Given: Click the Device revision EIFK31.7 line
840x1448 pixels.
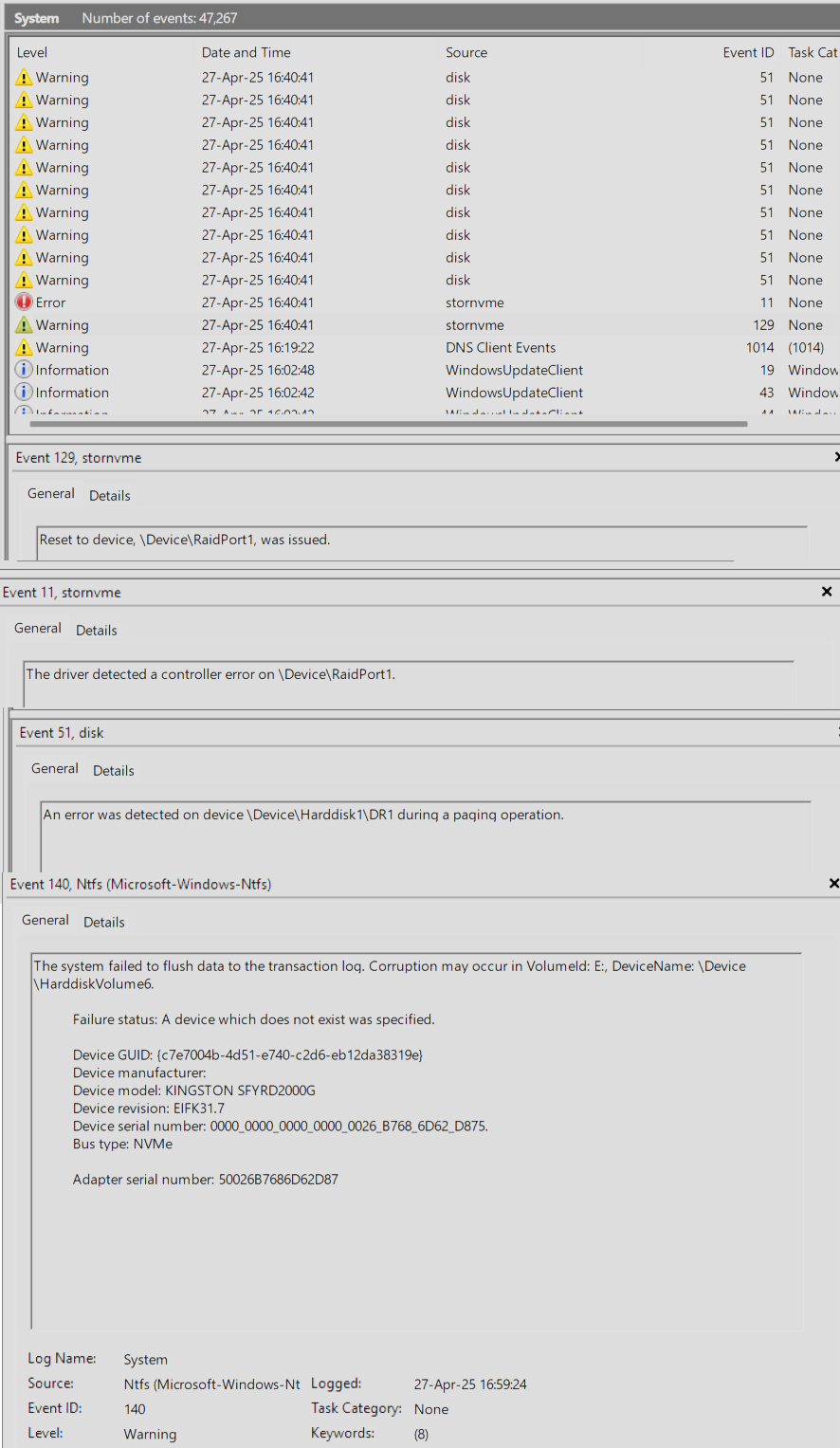Looking at the screenshot, I should pos(149,1108).
